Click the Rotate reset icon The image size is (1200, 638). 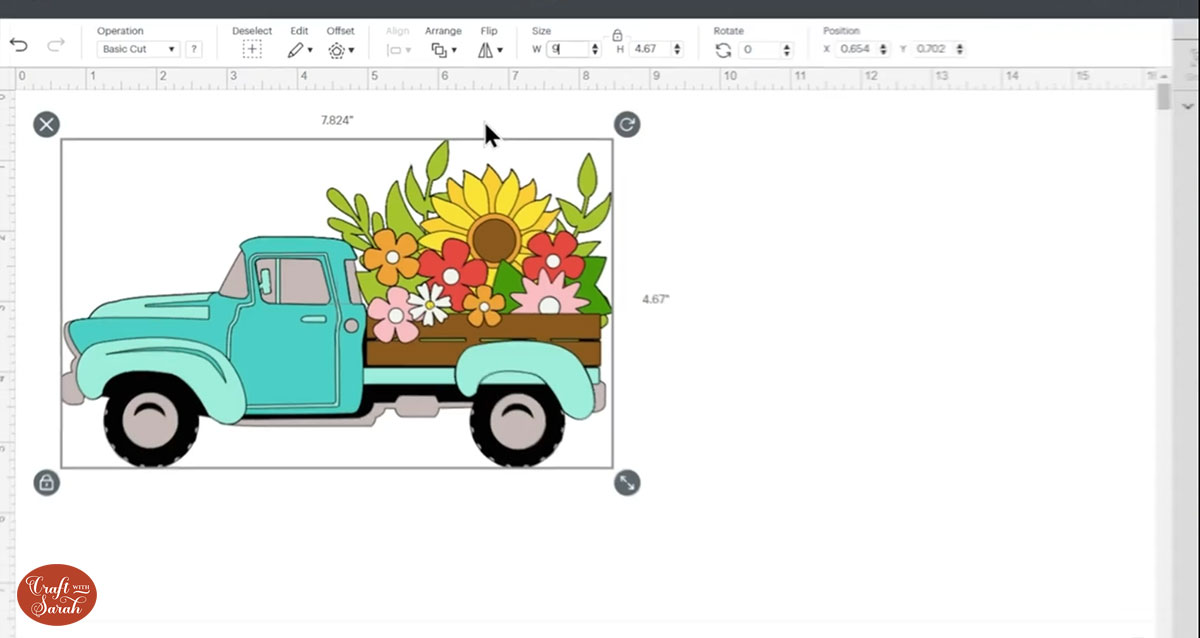coord(722,48)
